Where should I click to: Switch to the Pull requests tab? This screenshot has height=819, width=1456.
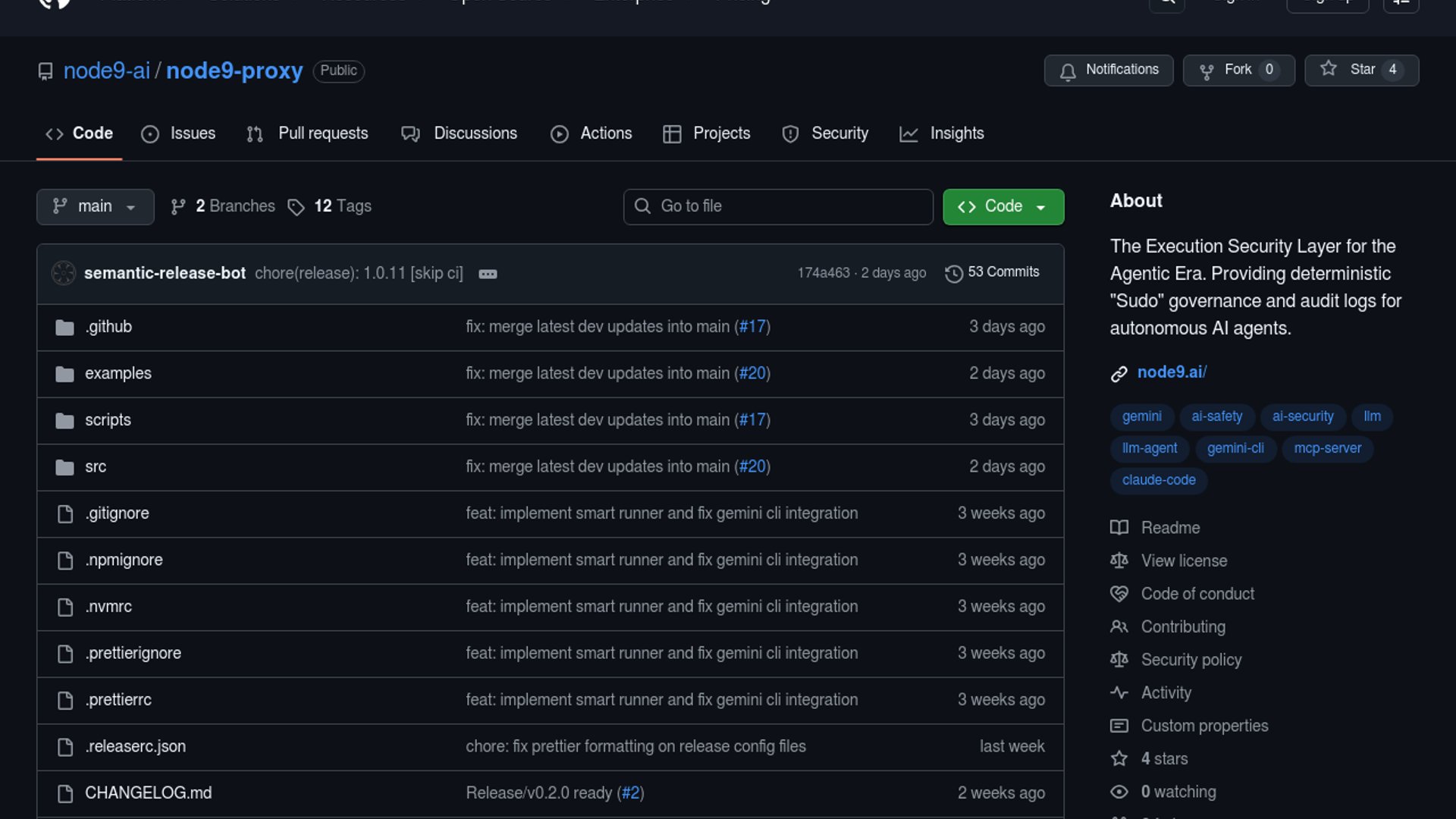click(308, 133)
